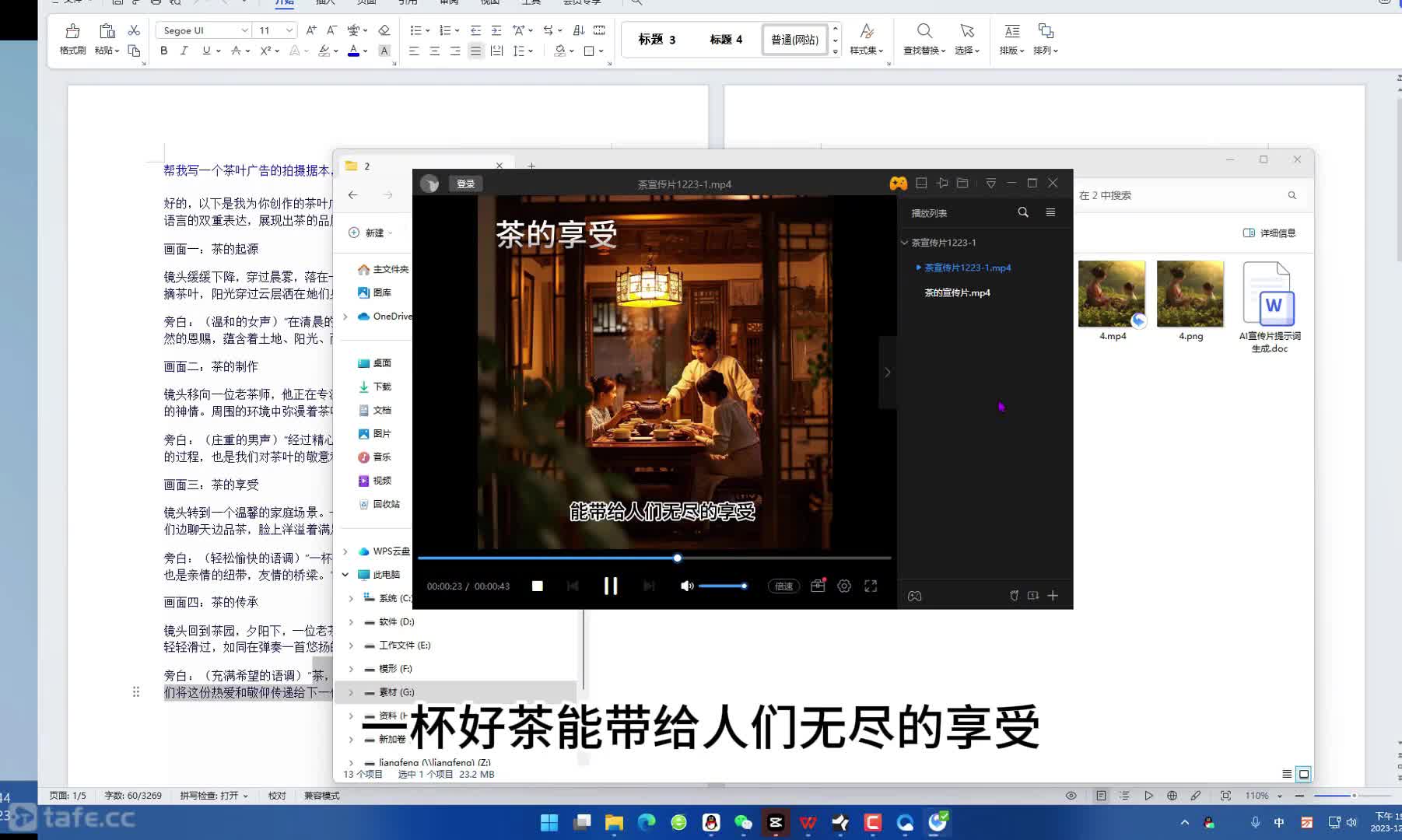1402x840 pixels.
Task: Select the 标题 3 style in the gallery
Action: point(657,40)
